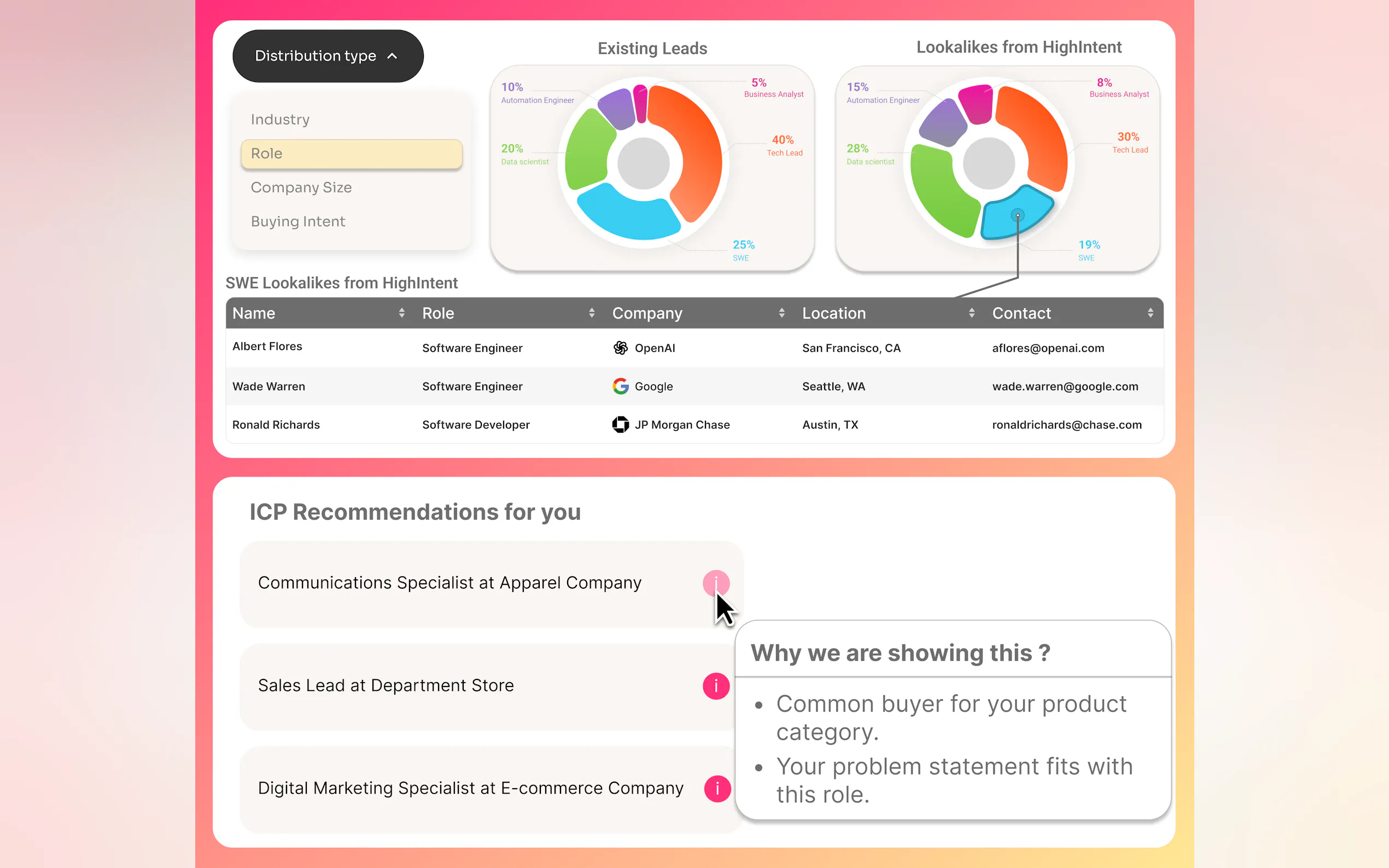The height and width of the screenshot is (868, 1389).
Task: Sort by Location column arrows
Action: coord(972,313)
